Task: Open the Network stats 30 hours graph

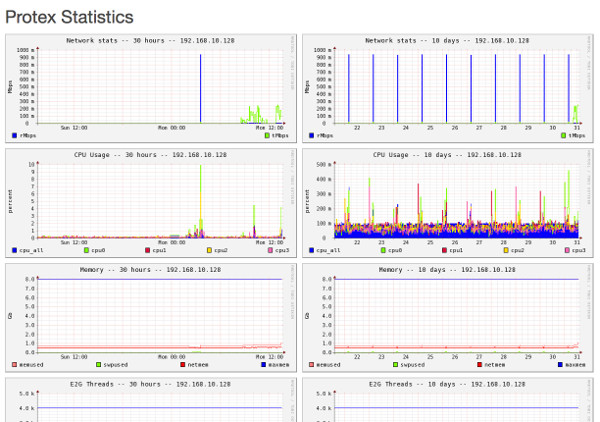Action: point(151,88)
